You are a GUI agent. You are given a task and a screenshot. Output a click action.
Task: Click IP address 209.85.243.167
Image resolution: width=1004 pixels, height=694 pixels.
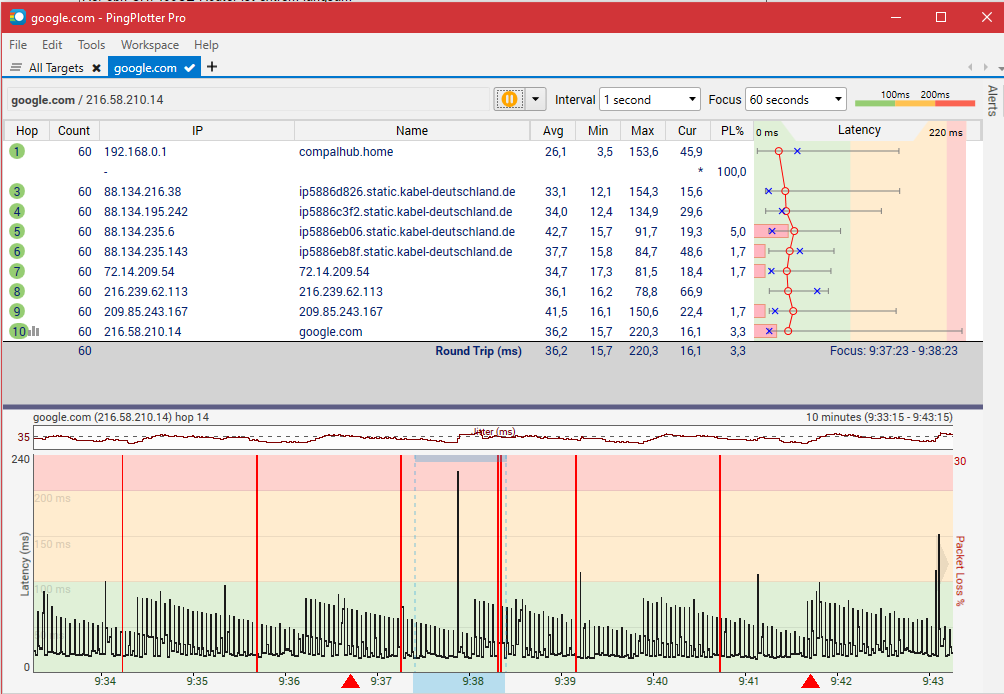[x=146, y=312]
